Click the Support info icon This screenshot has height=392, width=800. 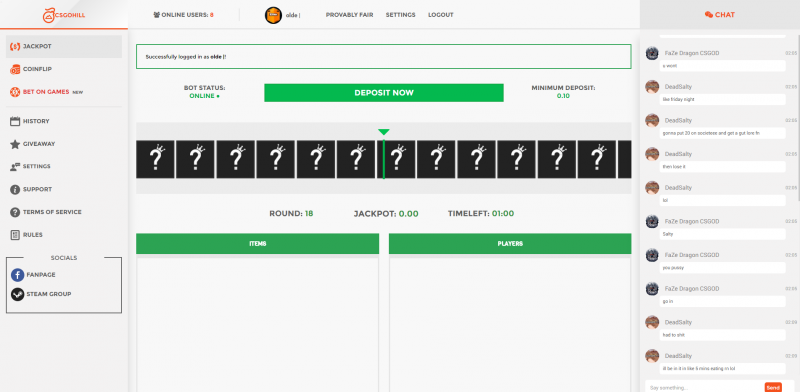click(15, 189)
